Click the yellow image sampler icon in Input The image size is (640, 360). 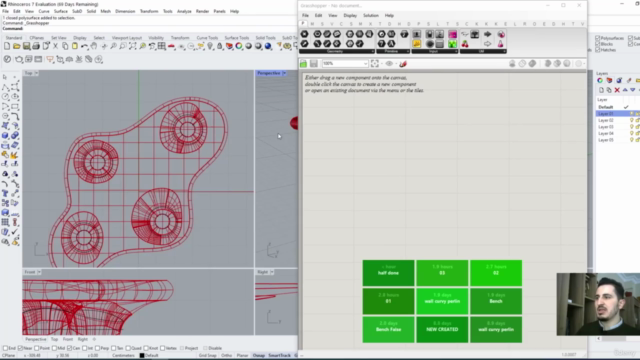pos(416,44)
